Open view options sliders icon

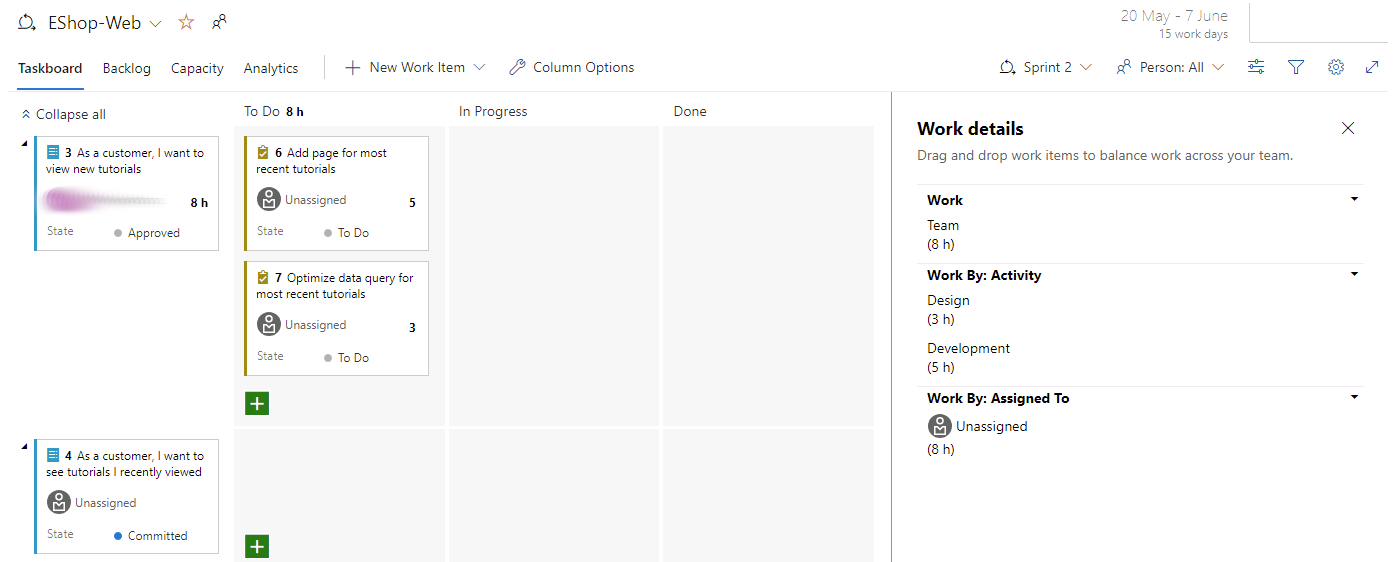(1256, 67)
